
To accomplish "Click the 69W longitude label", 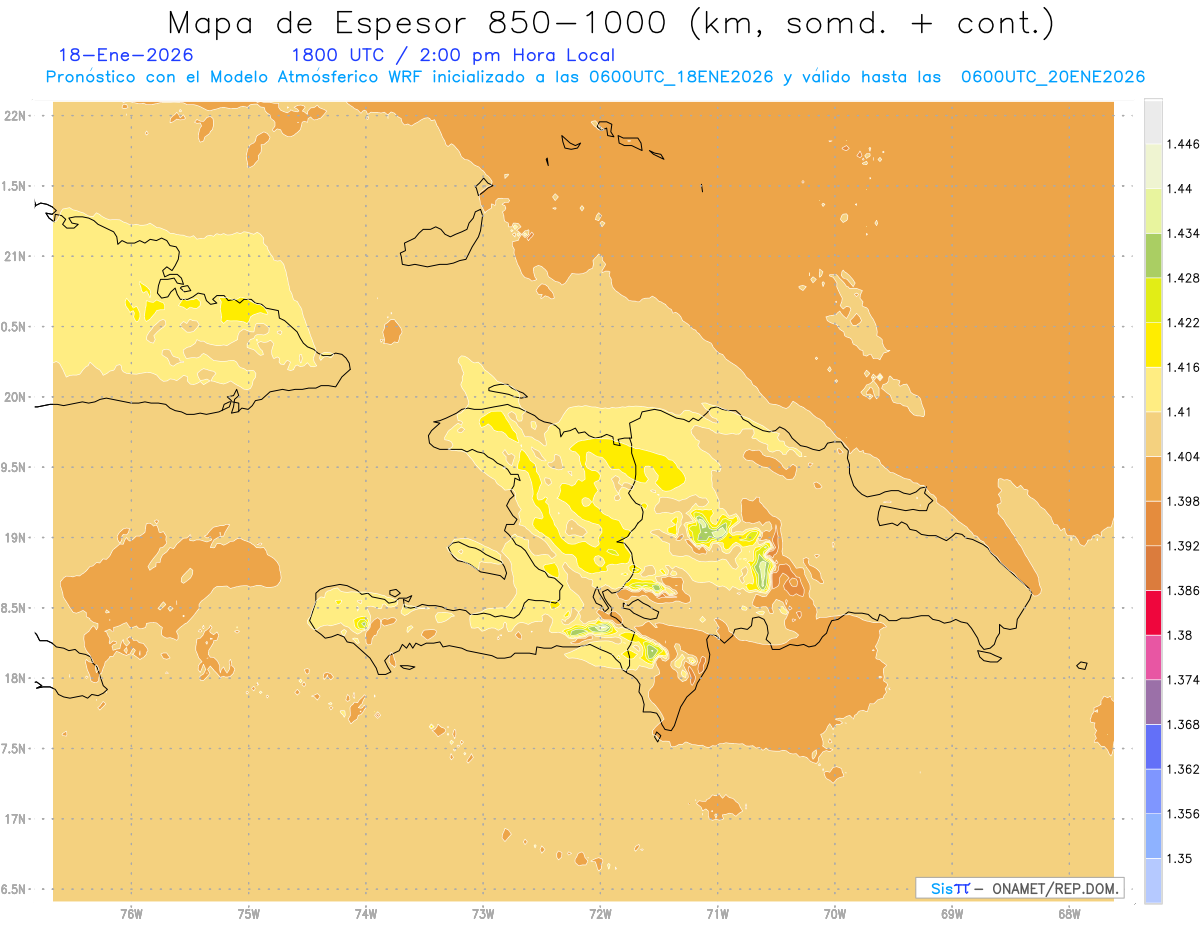I will point(952,913).
